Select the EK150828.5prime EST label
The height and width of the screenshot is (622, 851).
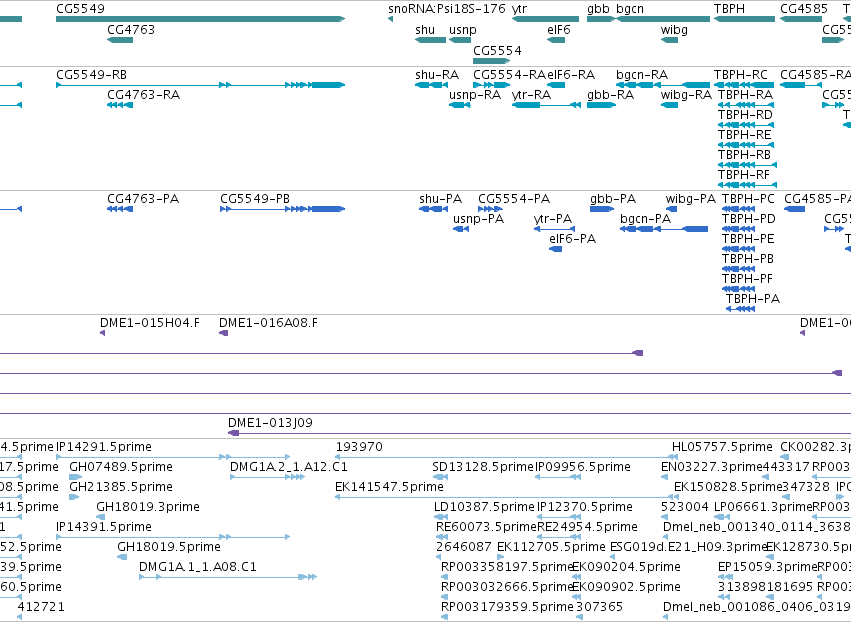point(728,487)
